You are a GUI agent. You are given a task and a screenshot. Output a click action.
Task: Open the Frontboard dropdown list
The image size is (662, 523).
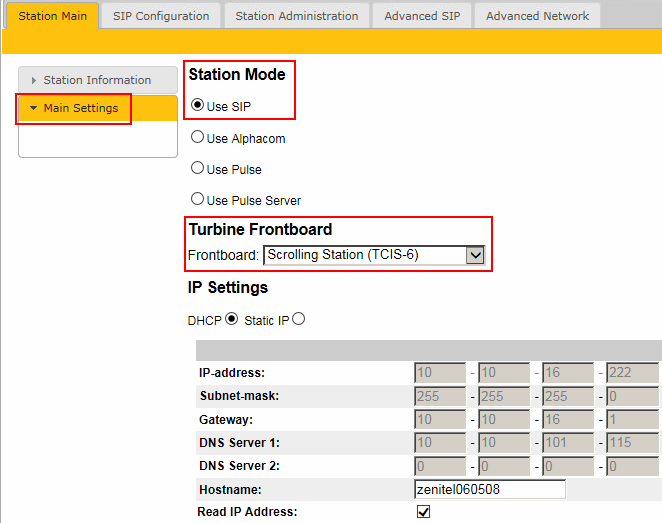475,255
